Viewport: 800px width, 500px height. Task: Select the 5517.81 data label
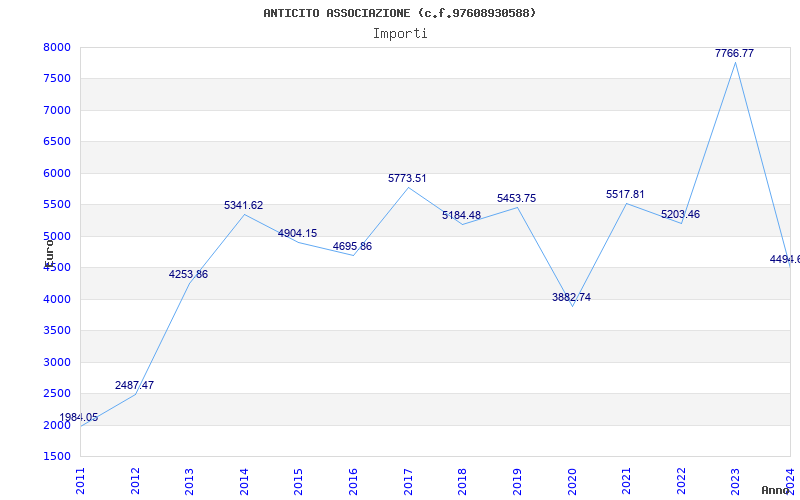coord(625,194)
